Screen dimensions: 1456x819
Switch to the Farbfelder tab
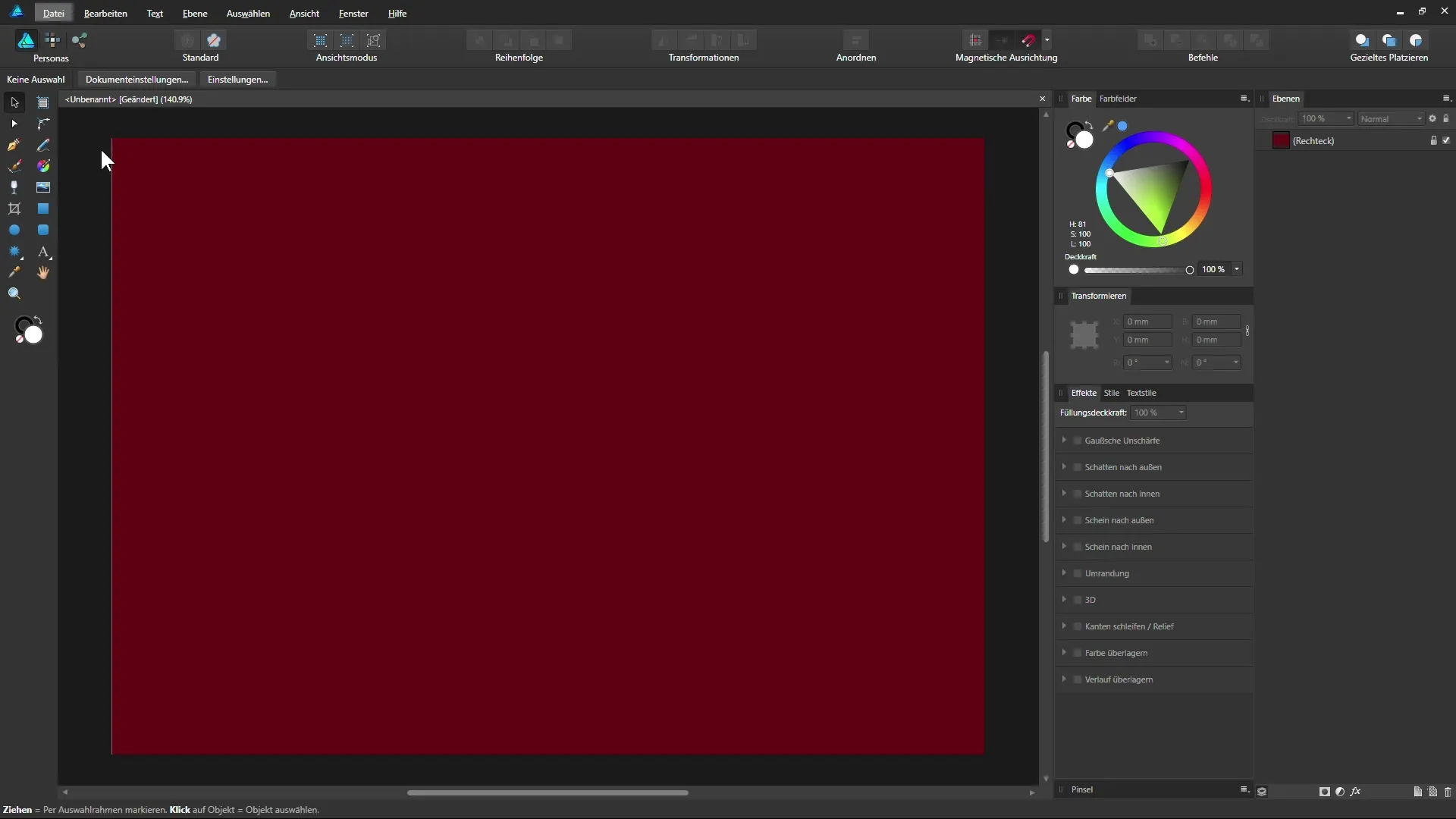[1118, 99]
